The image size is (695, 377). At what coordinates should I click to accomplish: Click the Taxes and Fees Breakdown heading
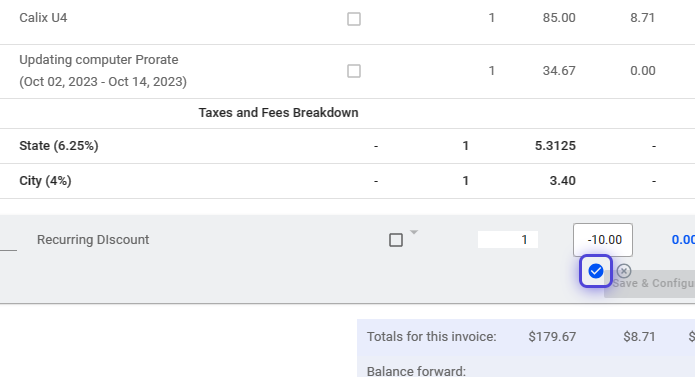278,113
